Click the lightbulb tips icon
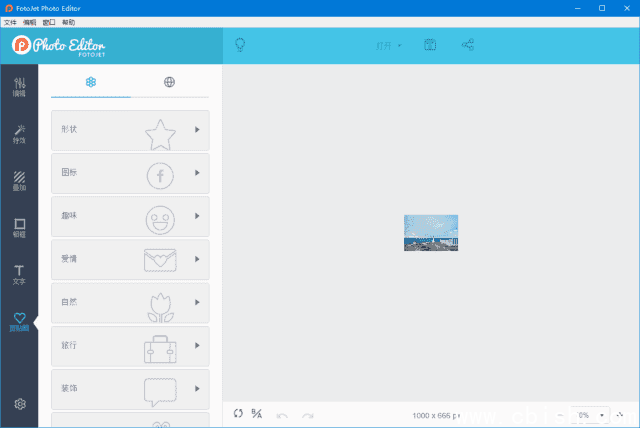The height and width of the screenshot is (428, 640). tap(240, 44)
